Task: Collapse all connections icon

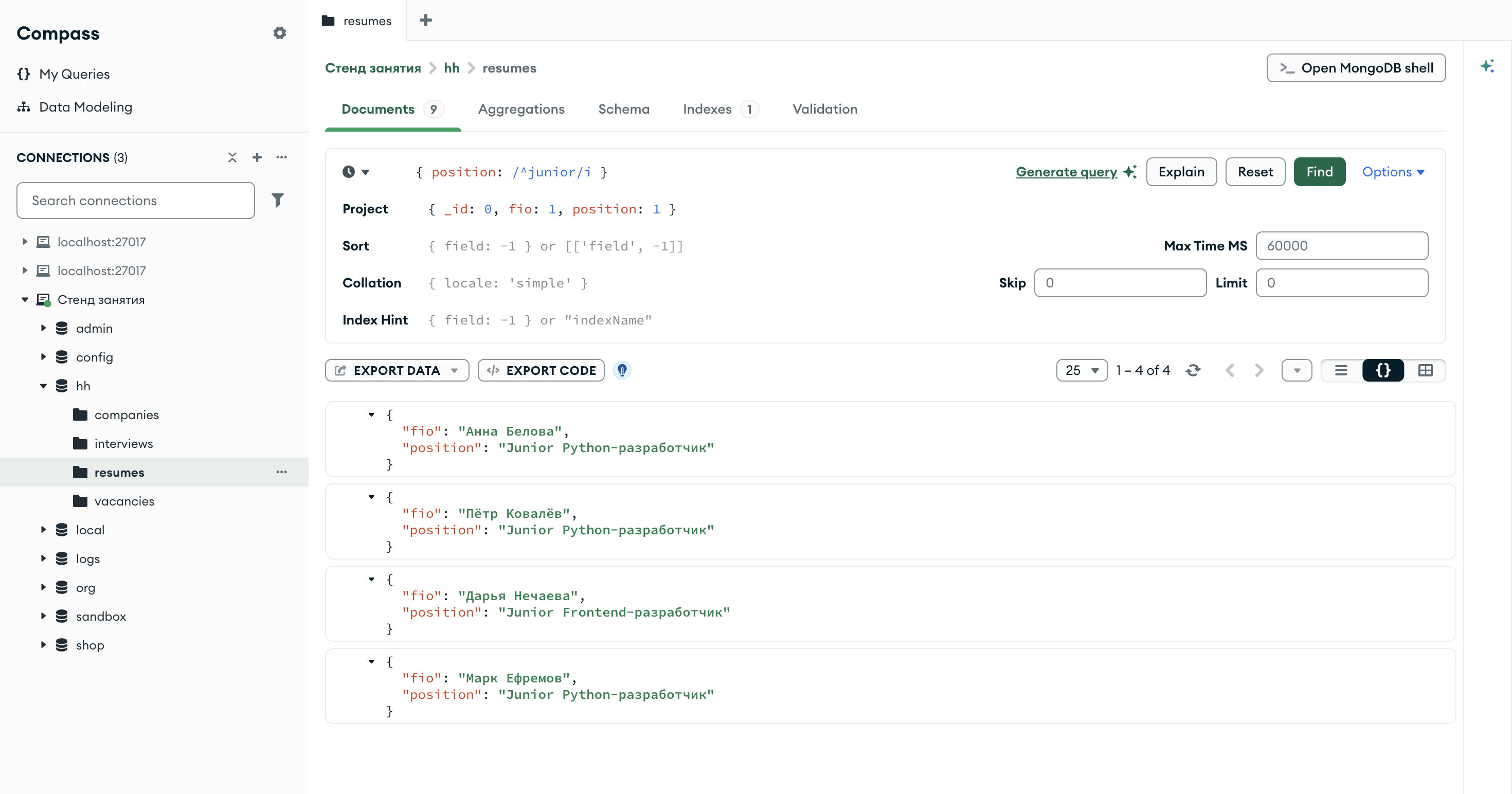Action: pos(232,157)
